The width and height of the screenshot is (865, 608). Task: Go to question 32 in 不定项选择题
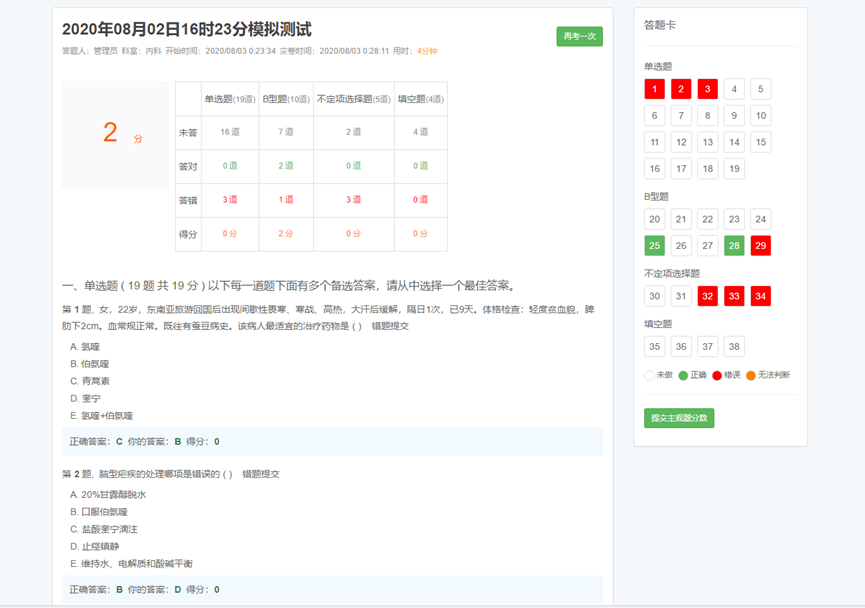(x=707, y=296)
